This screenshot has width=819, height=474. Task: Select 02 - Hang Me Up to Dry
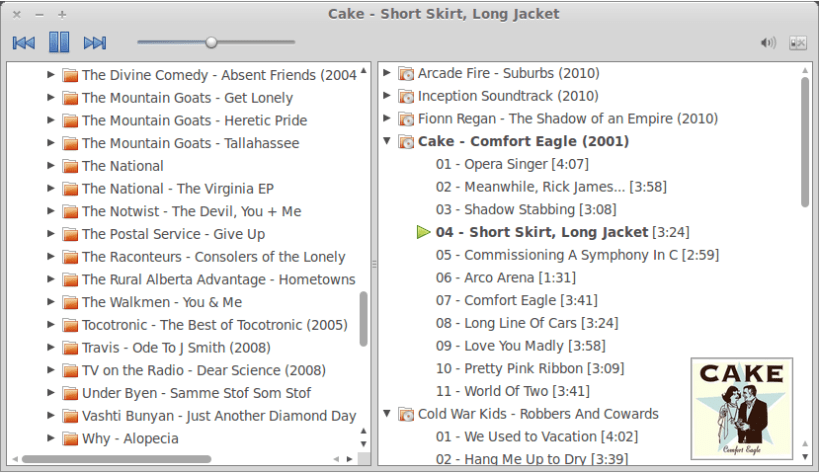tap(532, 458)
